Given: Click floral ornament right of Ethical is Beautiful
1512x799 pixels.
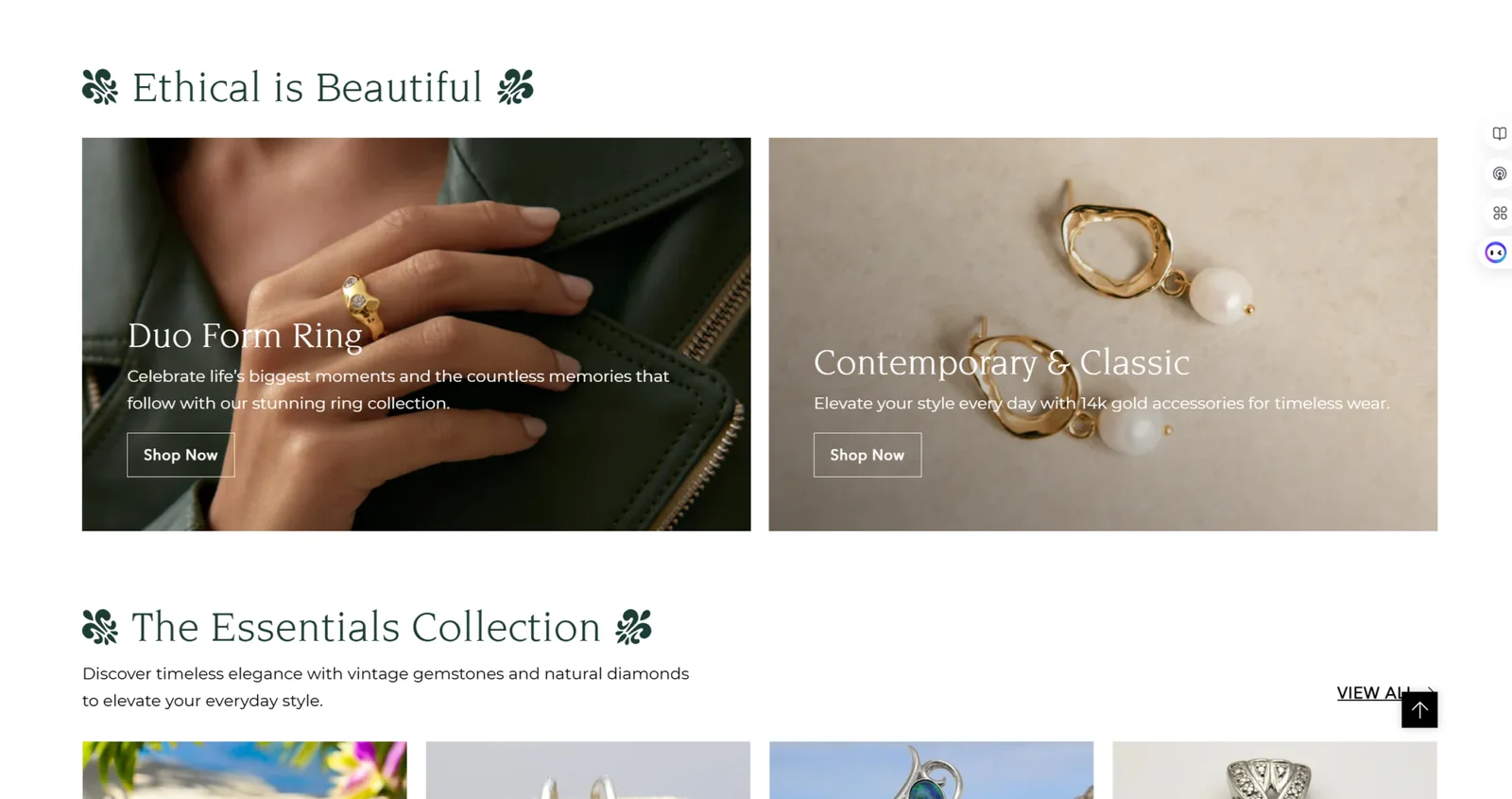Looking at the screenshot, I should tap(515, 87).
